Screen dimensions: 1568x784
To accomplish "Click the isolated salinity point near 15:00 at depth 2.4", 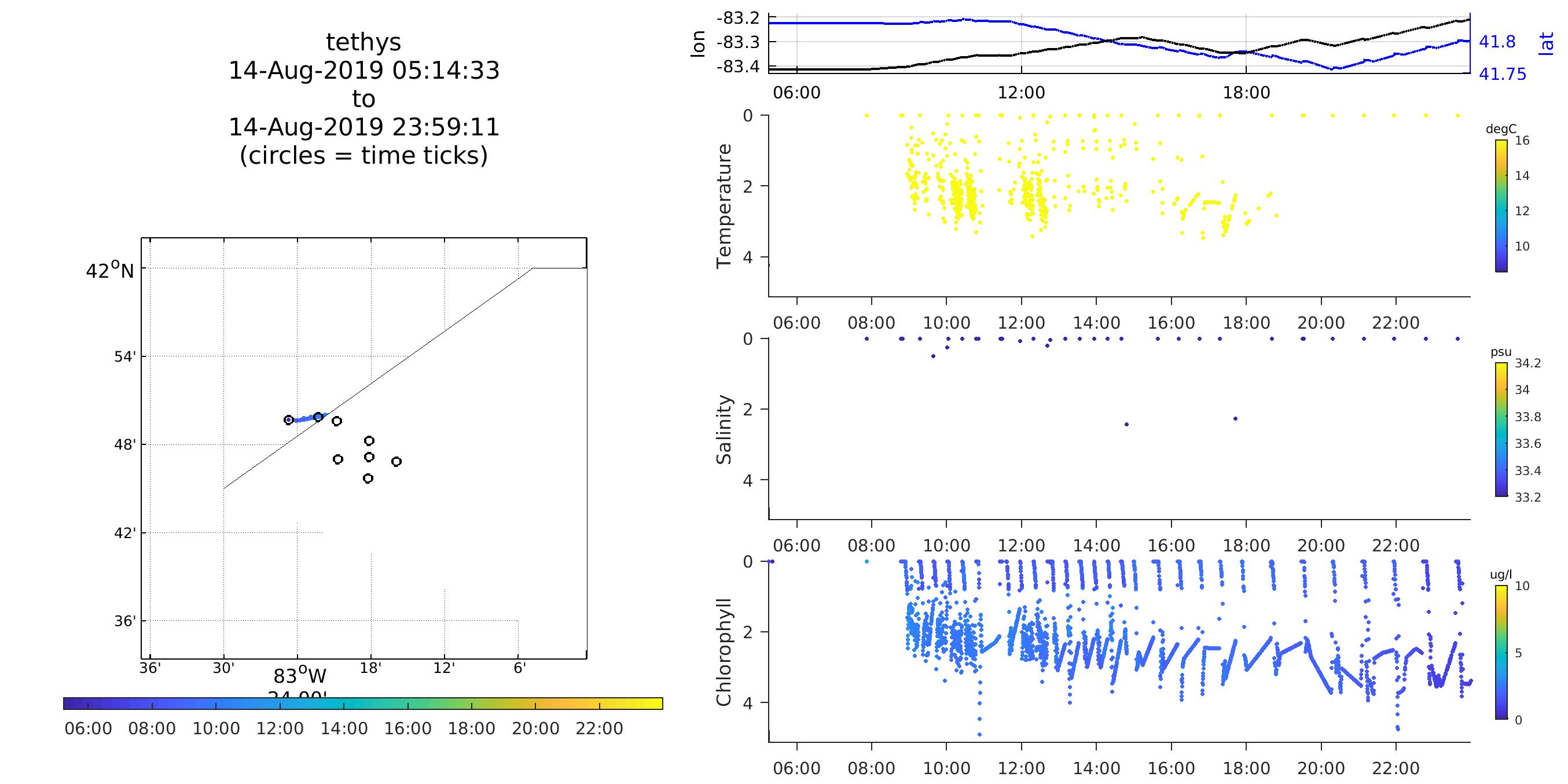I will click(x=1126, y=424).
